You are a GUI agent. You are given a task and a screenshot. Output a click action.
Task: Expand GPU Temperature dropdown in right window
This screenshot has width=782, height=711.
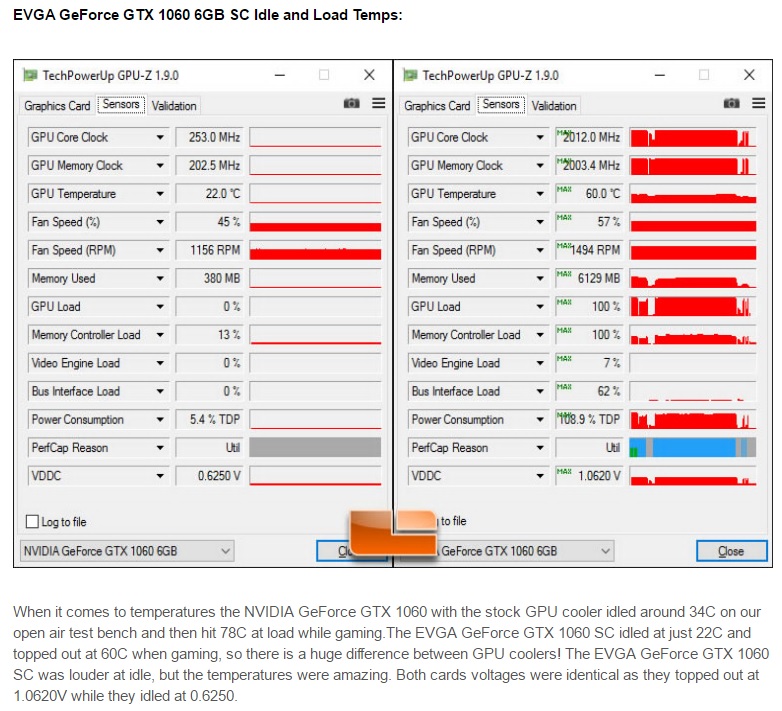pyautogui.click(x=540, y=193)
